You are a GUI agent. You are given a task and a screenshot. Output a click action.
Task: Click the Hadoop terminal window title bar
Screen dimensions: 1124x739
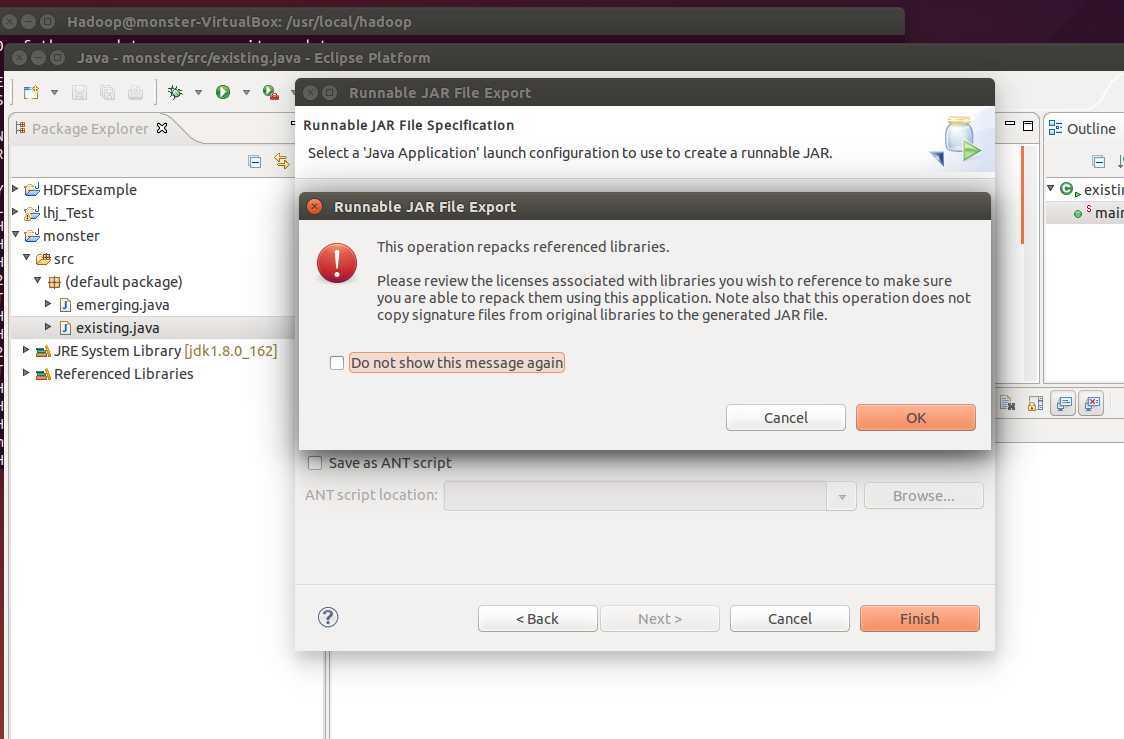coord(452,22)
